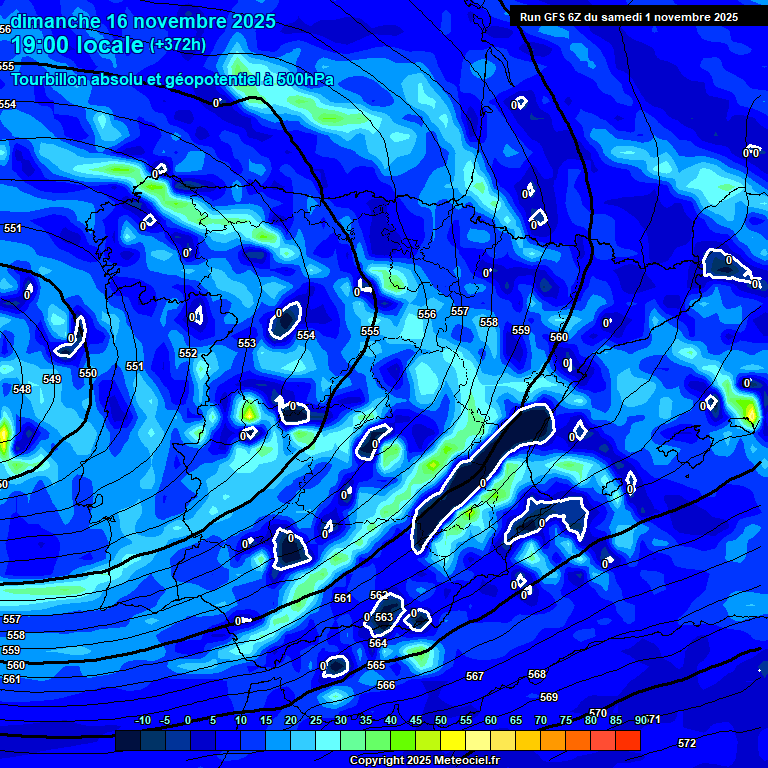Click 'Tourbillon absolu et géopotentiel à 500hPa' caption

pyautogui.click(x=172, y=79)
